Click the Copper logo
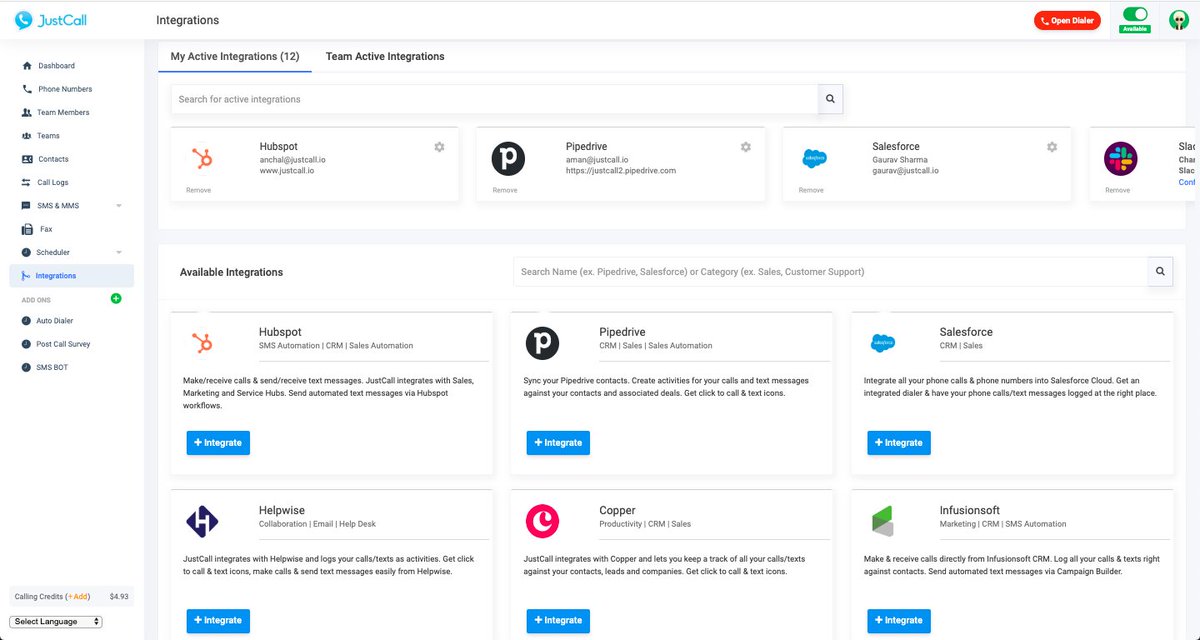 tap(542, 521)
